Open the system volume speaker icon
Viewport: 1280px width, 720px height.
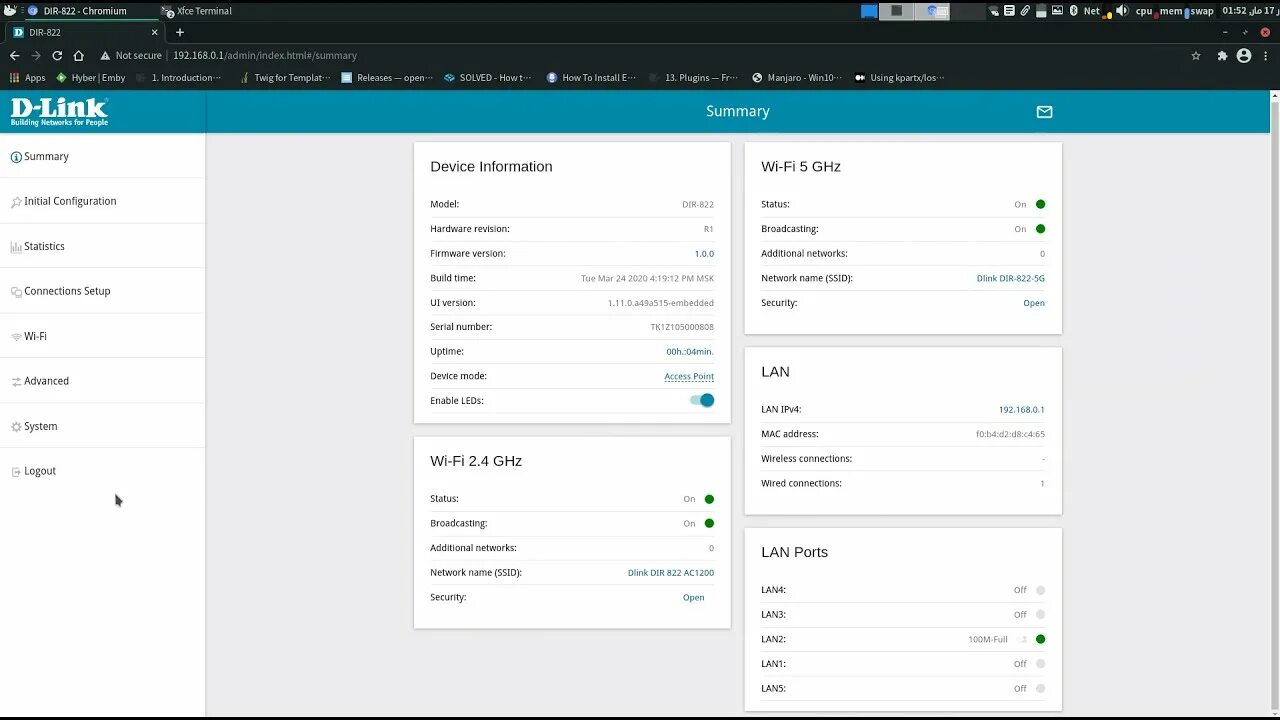point(1121,11)
